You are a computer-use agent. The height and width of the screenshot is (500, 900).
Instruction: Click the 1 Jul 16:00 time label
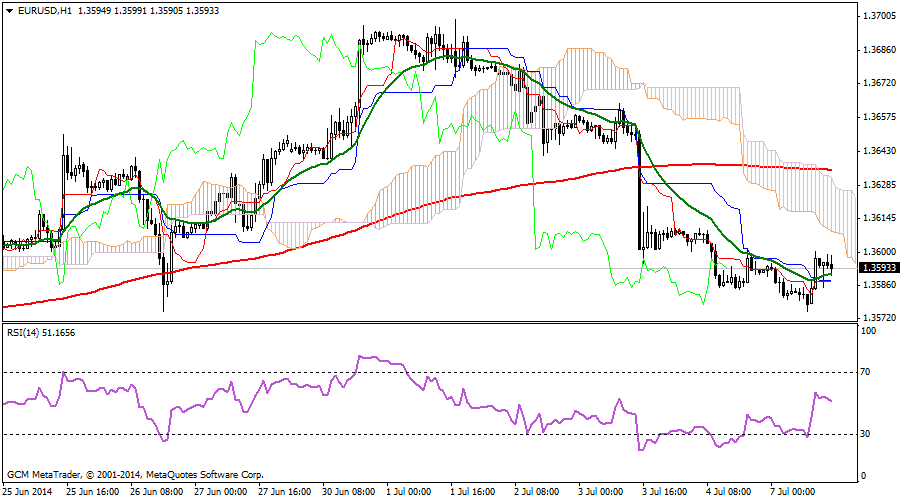(473, 492)
